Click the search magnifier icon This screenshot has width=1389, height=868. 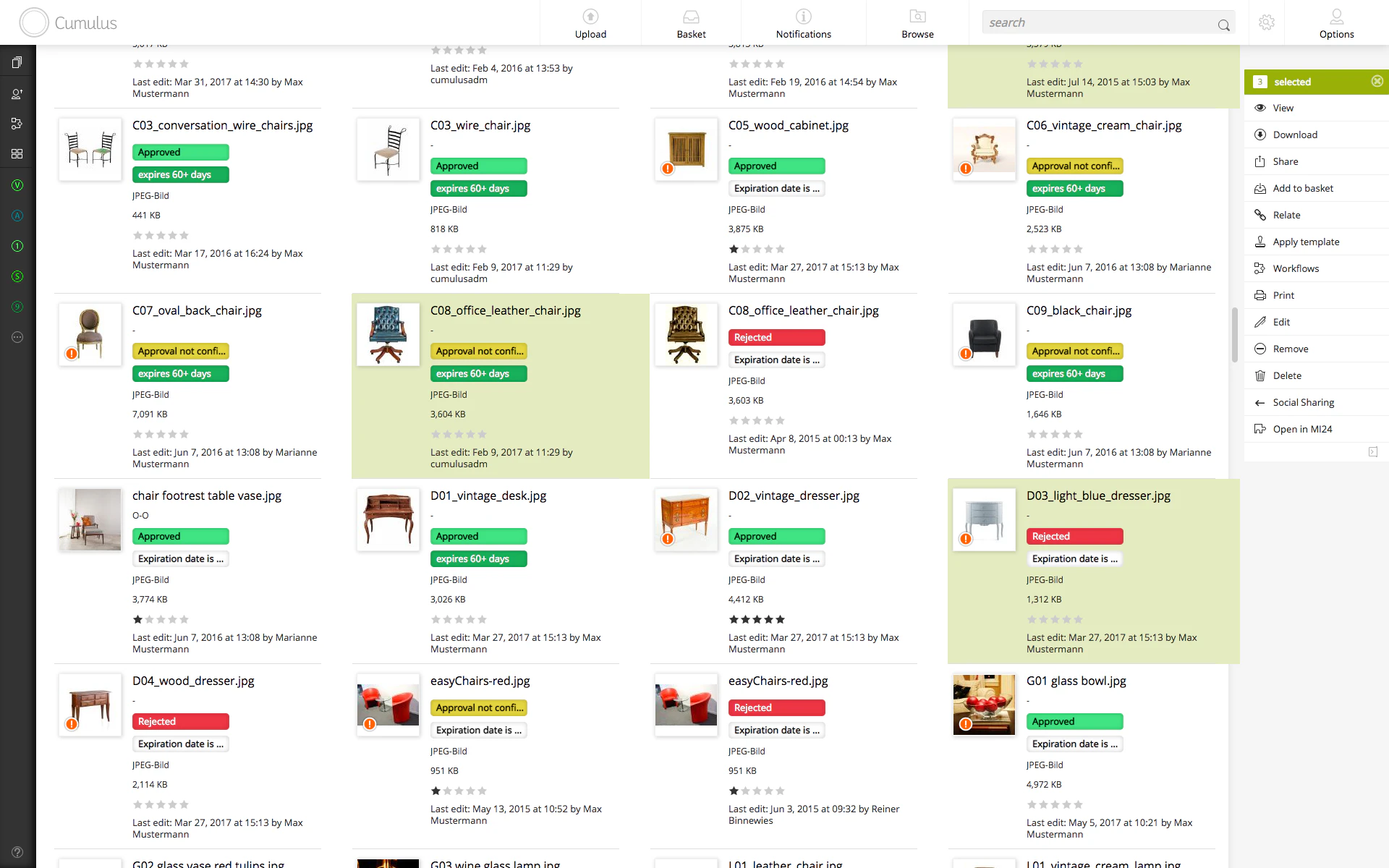point(1223,25)
